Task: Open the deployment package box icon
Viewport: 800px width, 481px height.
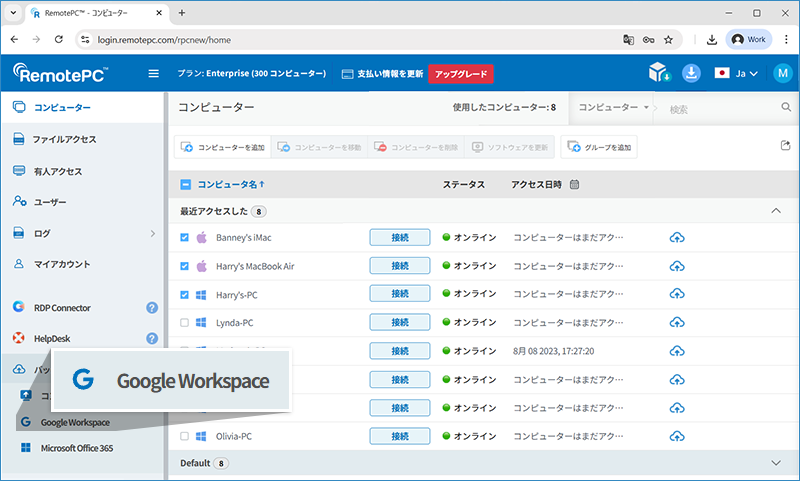Action: click(x=659, y=73)
